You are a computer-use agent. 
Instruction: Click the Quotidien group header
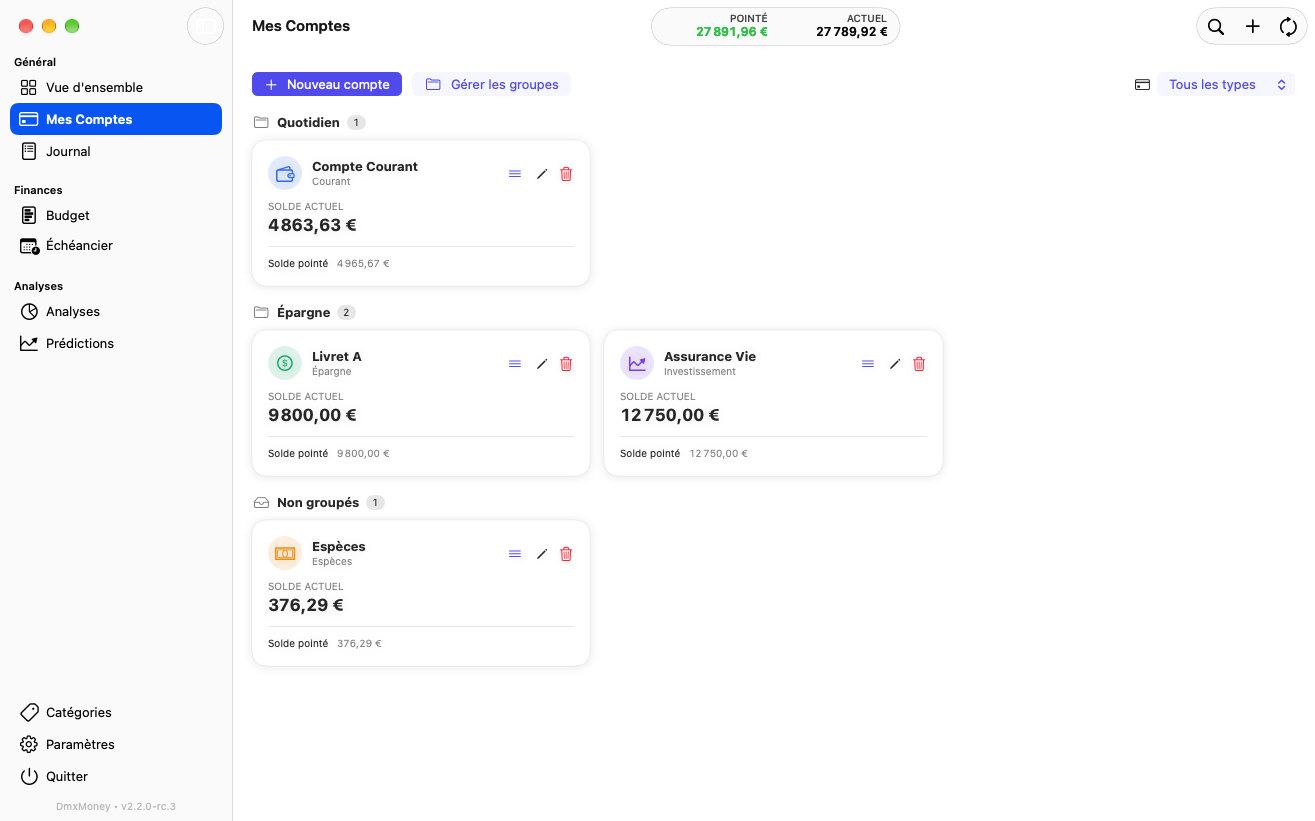309,122
